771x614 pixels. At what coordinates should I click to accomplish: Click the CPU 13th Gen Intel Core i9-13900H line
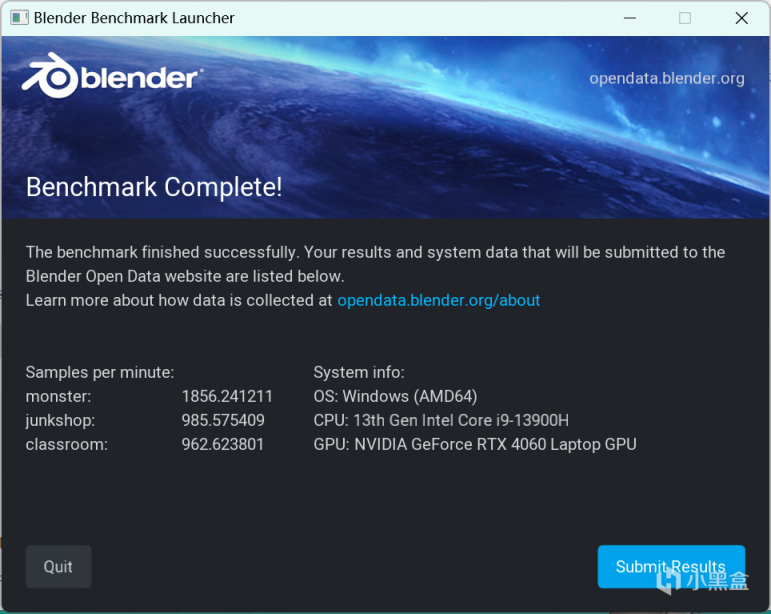pos(441,420)
